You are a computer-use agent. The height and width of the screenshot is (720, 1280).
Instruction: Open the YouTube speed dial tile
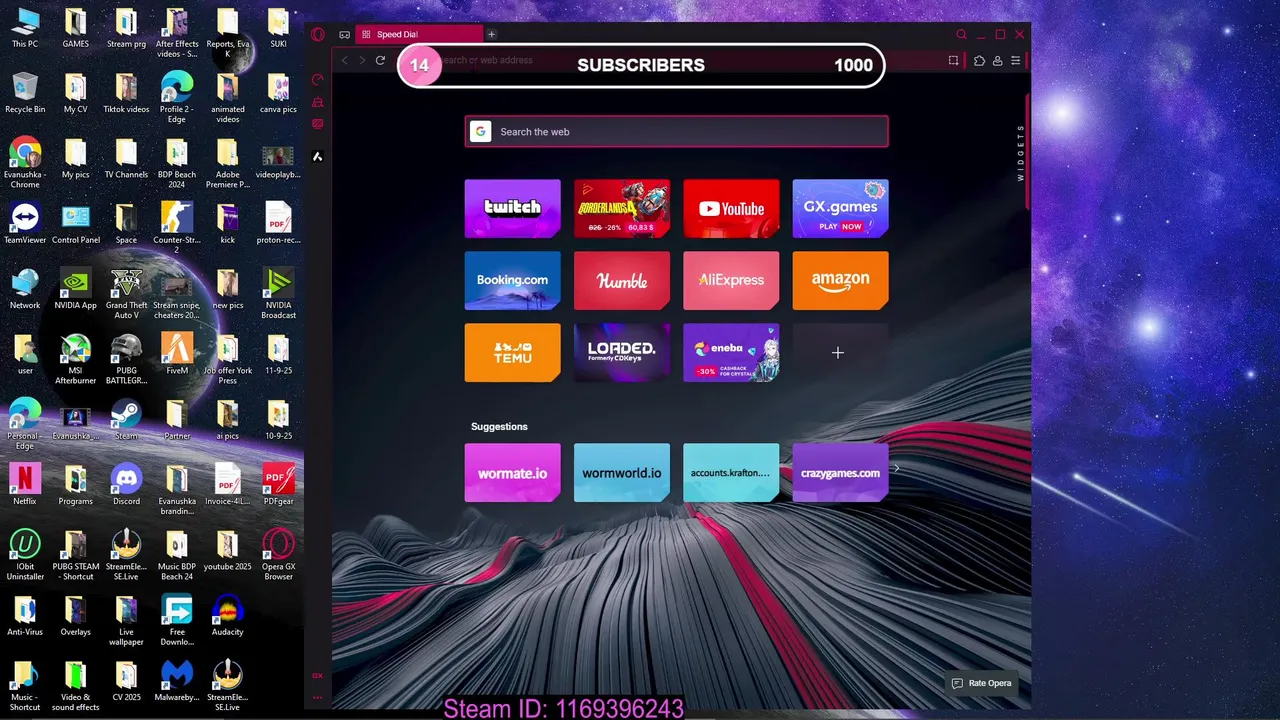pyautogui.click(x=731, y=208)
